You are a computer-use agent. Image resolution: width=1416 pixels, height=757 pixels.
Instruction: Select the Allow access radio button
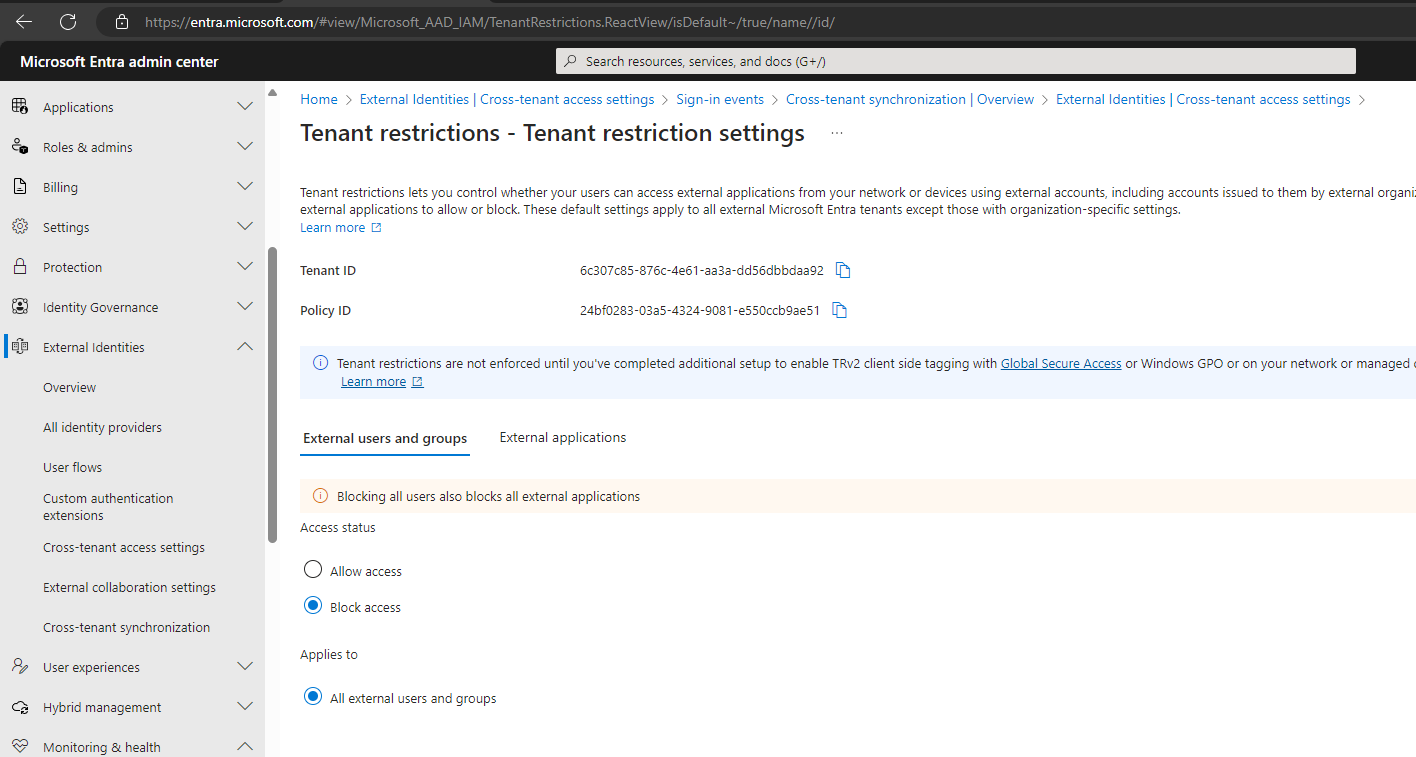coord(313,570)
